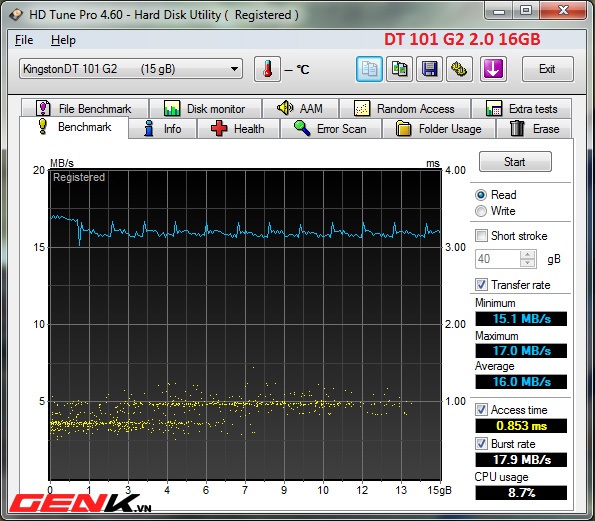595x521 pixels.
Task: Increase short stroke value with up arrow
Action: [x=527, y=255]
